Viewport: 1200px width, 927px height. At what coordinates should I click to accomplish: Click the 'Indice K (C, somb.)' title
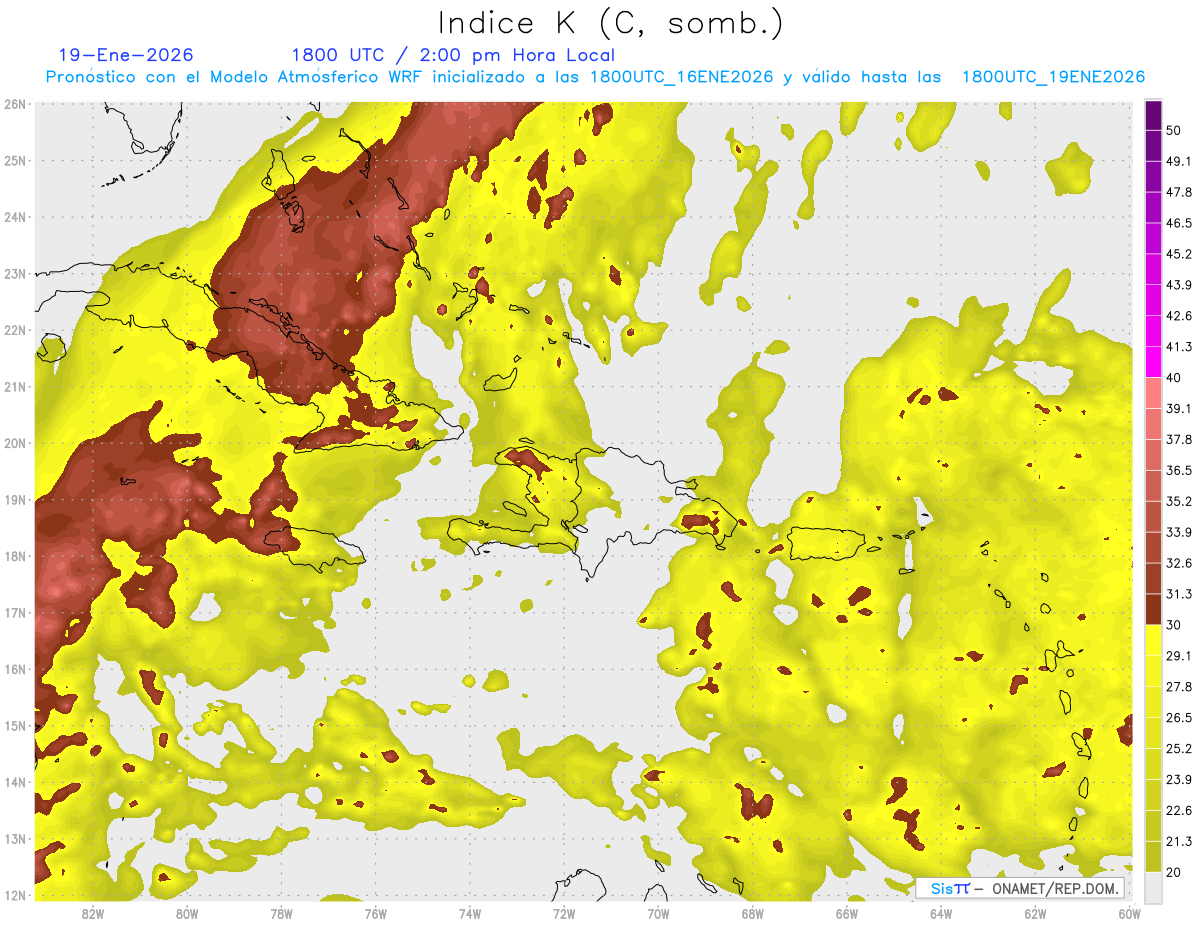pyautogui.click(x=610, y=23)
